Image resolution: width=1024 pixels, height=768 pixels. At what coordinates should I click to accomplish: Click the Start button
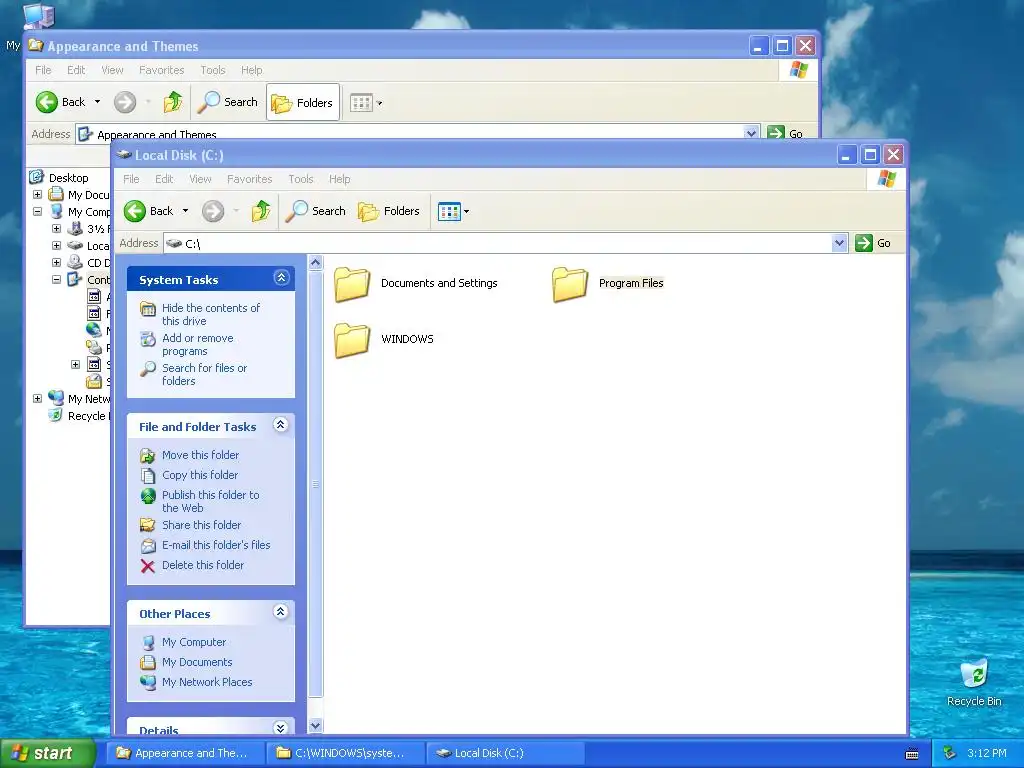(48, 753)
